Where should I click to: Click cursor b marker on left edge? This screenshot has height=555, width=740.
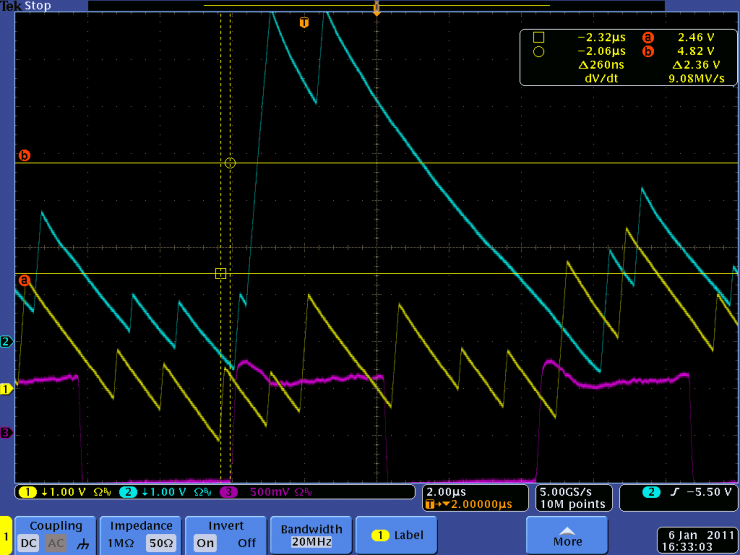pos(25,156)
